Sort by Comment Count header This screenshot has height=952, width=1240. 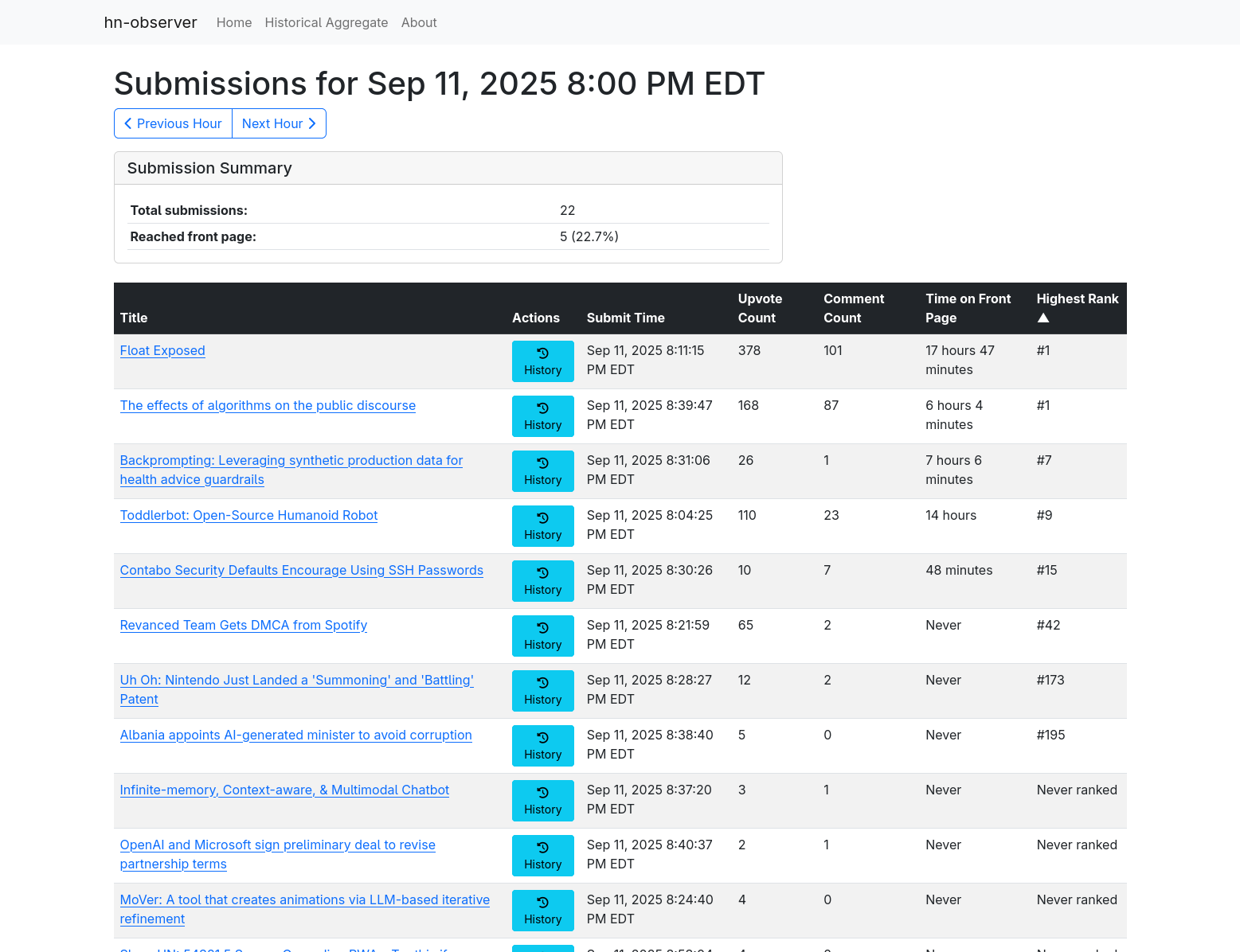click(853, 308)
